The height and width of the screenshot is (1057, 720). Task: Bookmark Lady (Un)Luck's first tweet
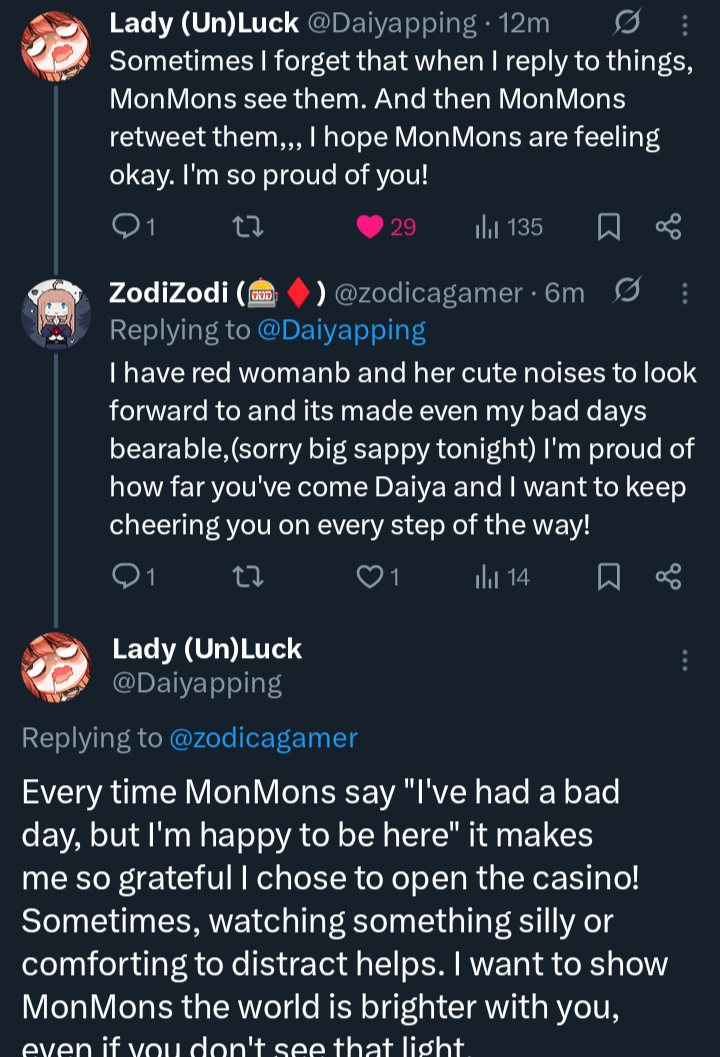(x=608, y=227)
